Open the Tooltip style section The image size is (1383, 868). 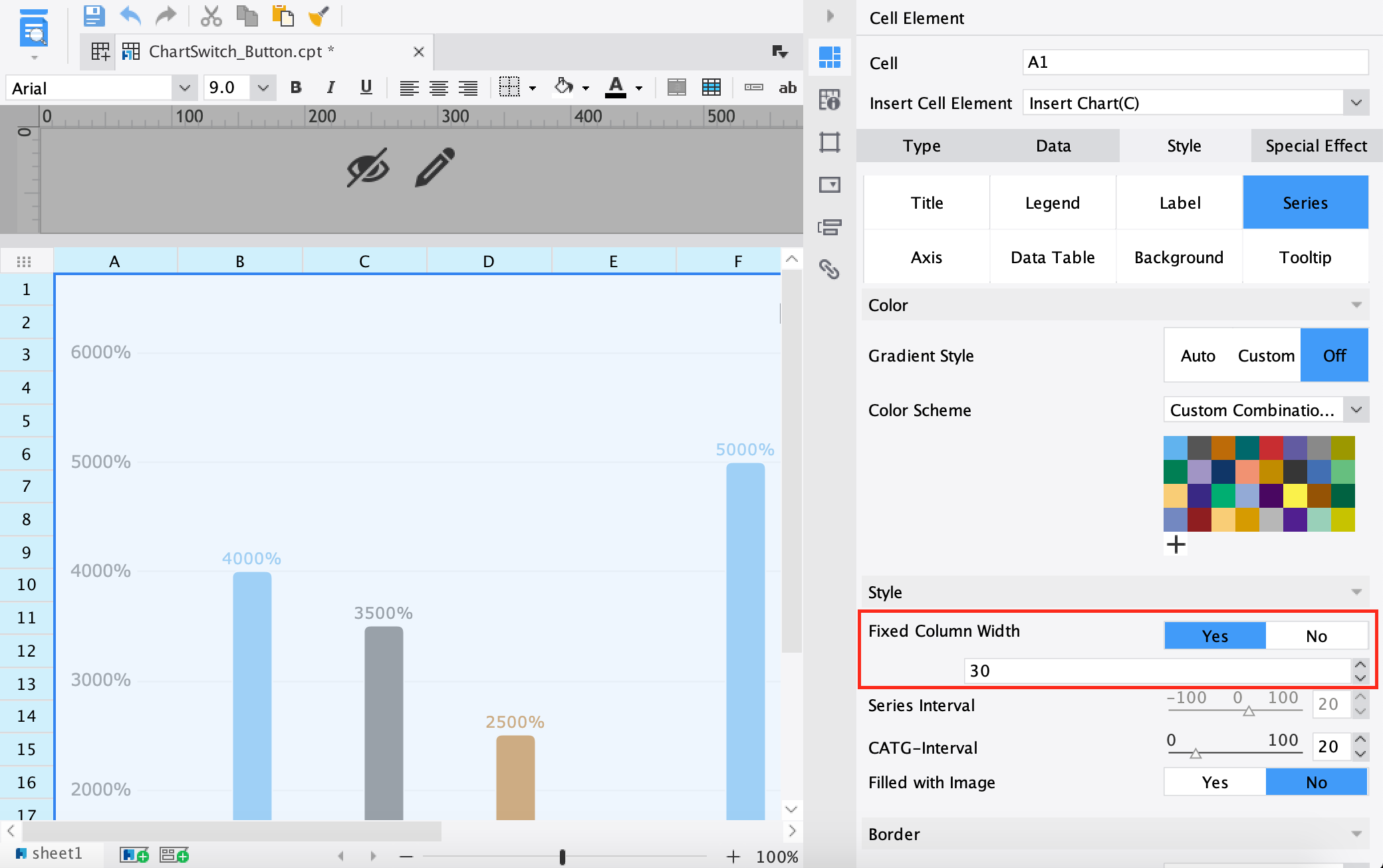(x=1305, y=257)
